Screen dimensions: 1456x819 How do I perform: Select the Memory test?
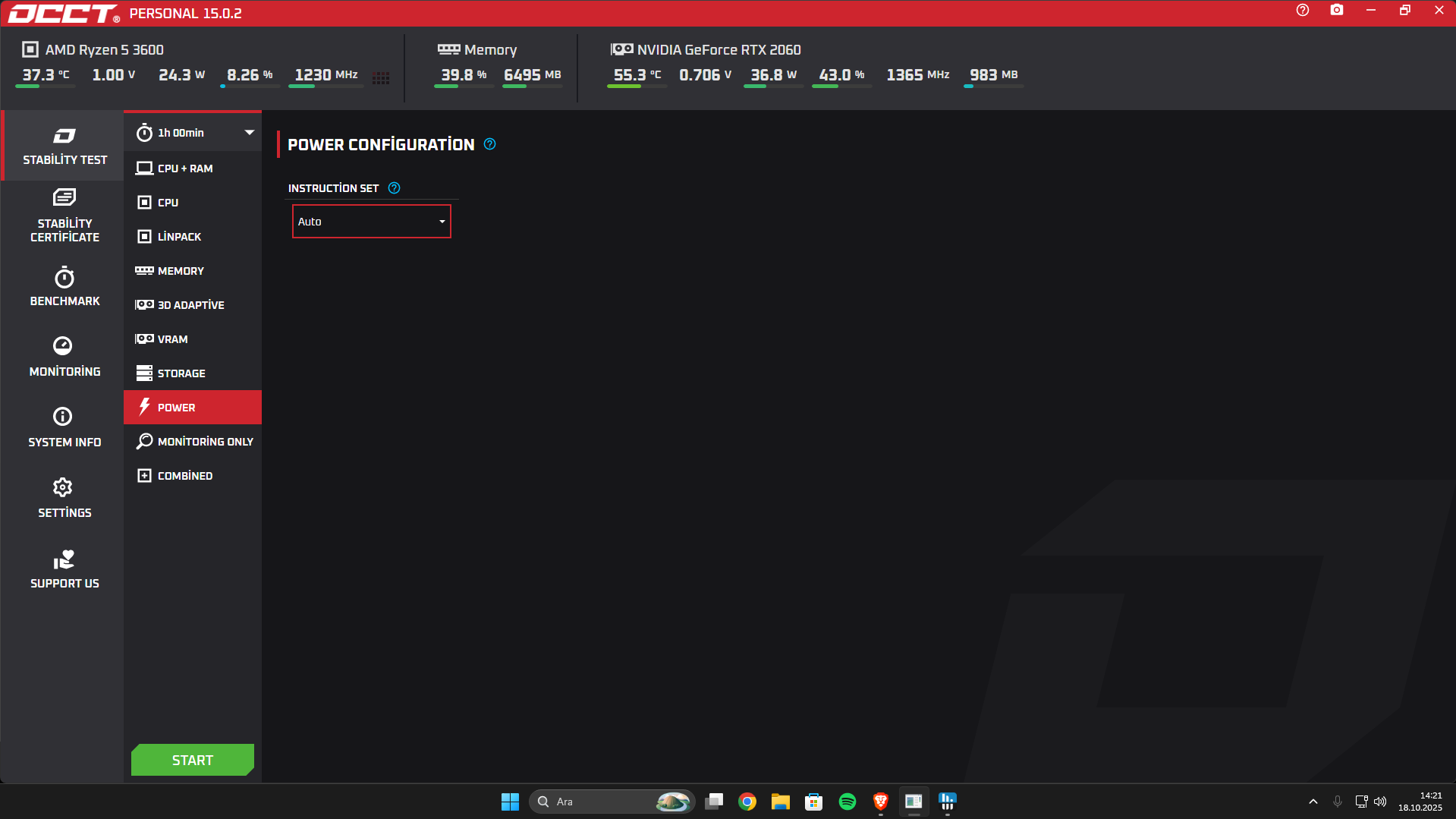193,271
